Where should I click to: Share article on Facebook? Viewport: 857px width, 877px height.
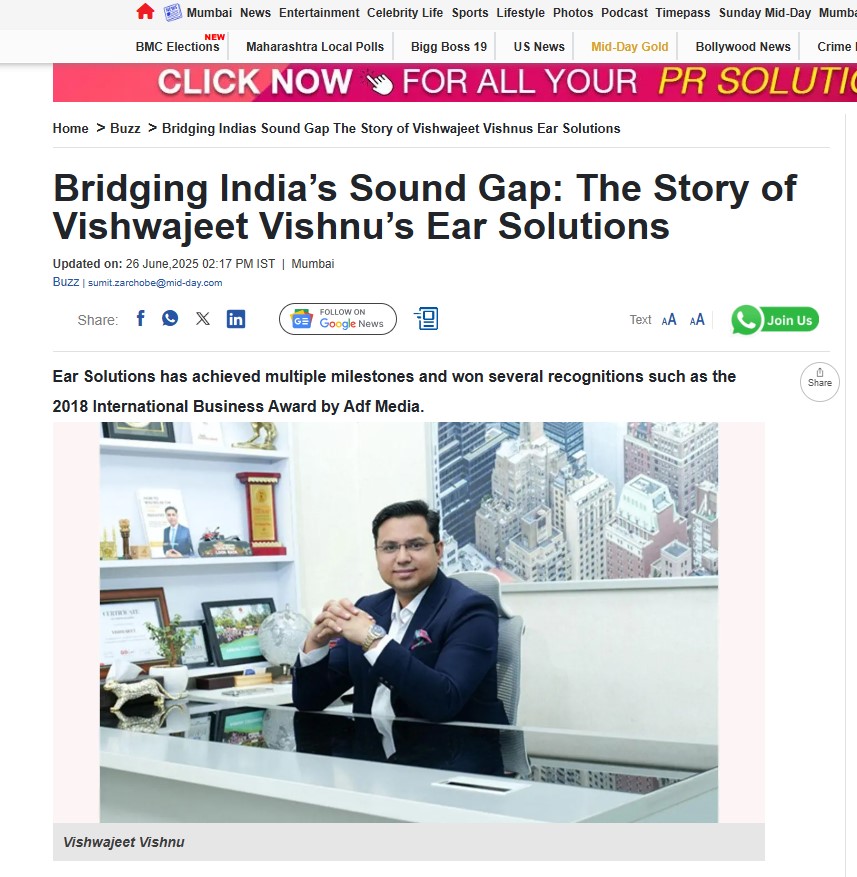(x=141, y=319)
